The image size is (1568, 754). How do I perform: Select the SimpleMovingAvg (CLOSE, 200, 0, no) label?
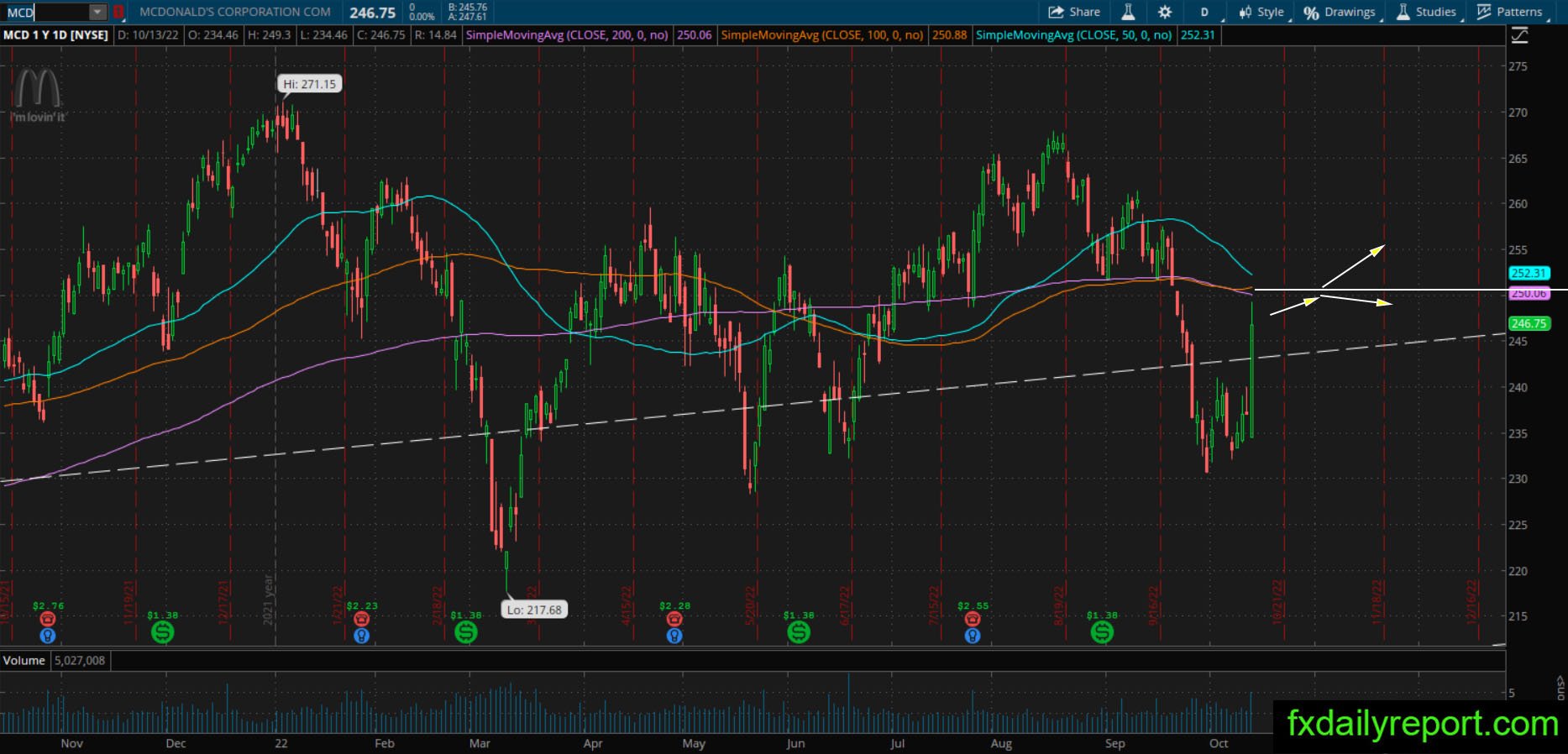point(567,35)
